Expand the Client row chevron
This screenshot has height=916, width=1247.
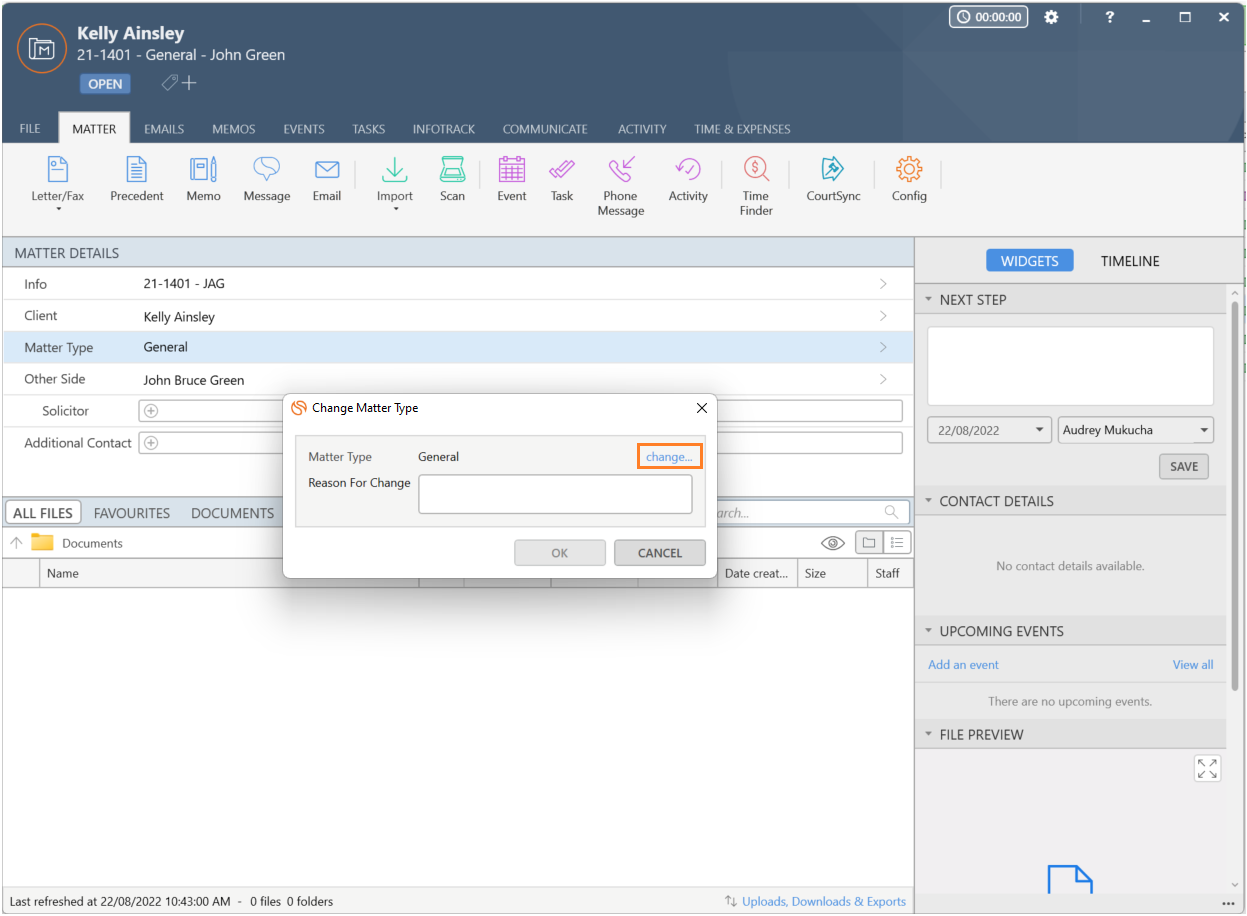[883, 316]
